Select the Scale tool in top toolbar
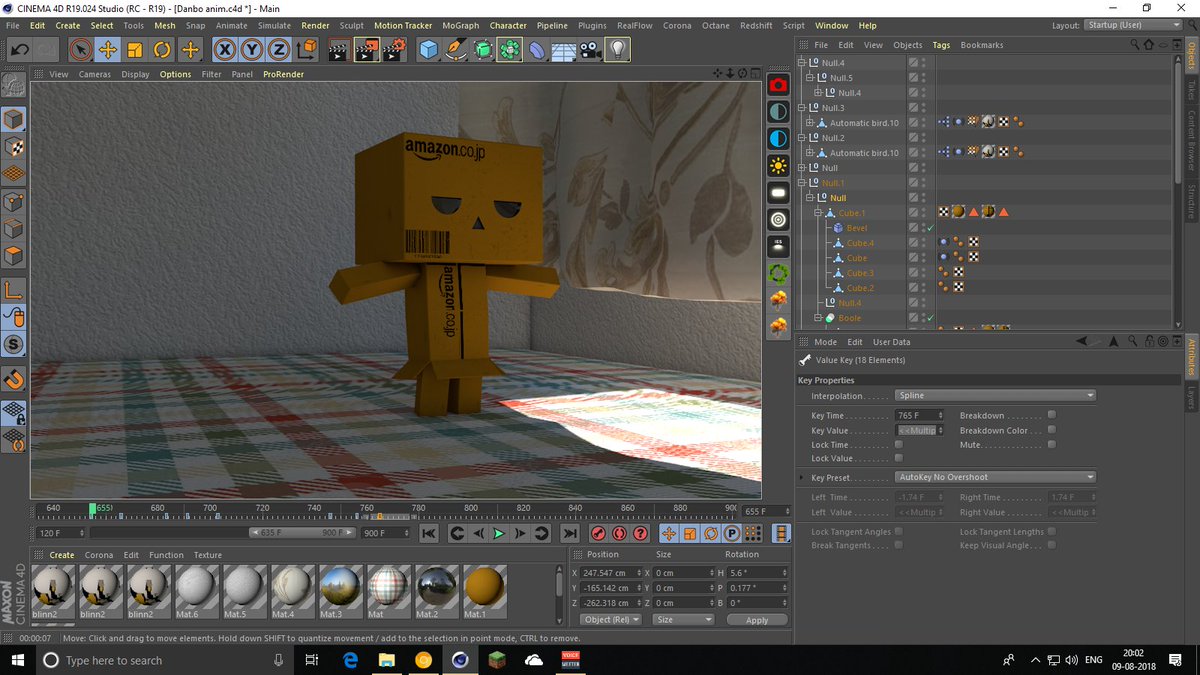 [x=134, y=49]
